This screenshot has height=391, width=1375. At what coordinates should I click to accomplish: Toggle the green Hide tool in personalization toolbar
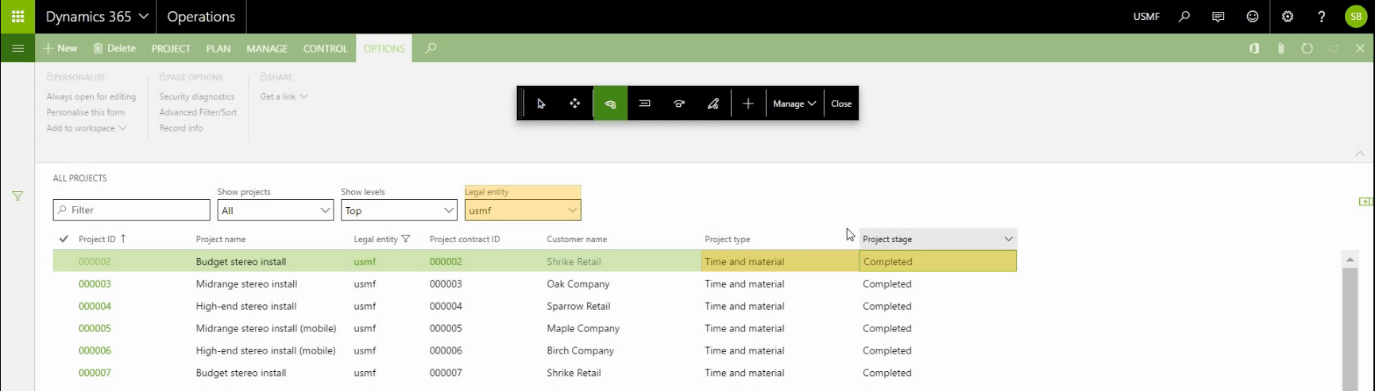[610, 103]
